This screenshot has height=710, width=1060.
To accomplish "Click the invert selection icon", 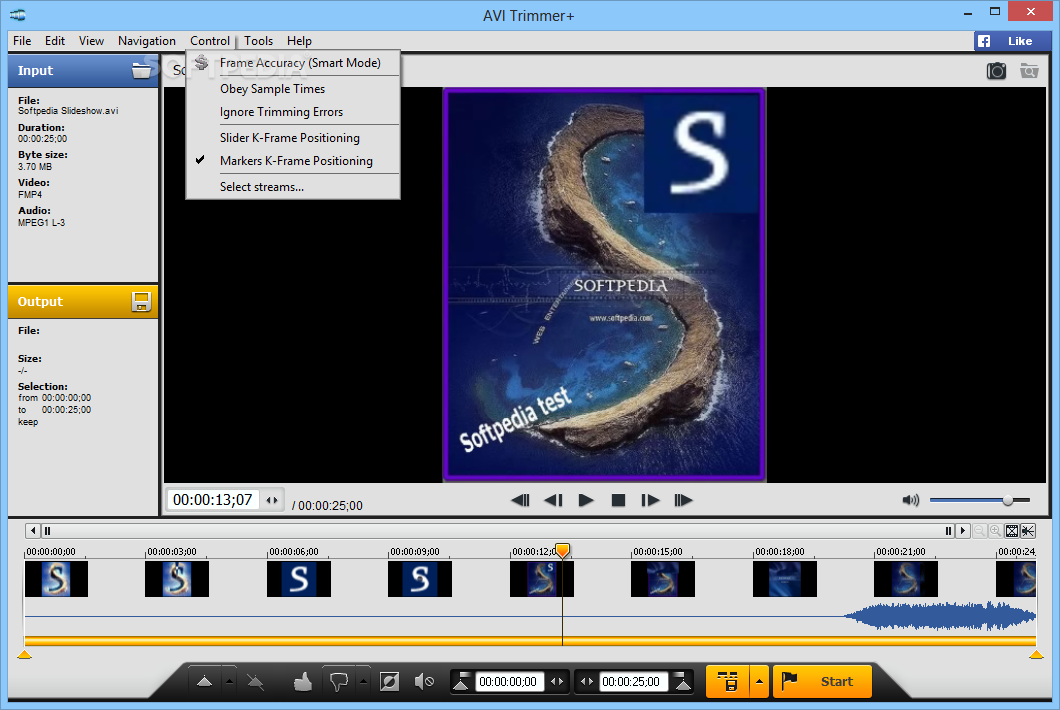I will (389, 682).
